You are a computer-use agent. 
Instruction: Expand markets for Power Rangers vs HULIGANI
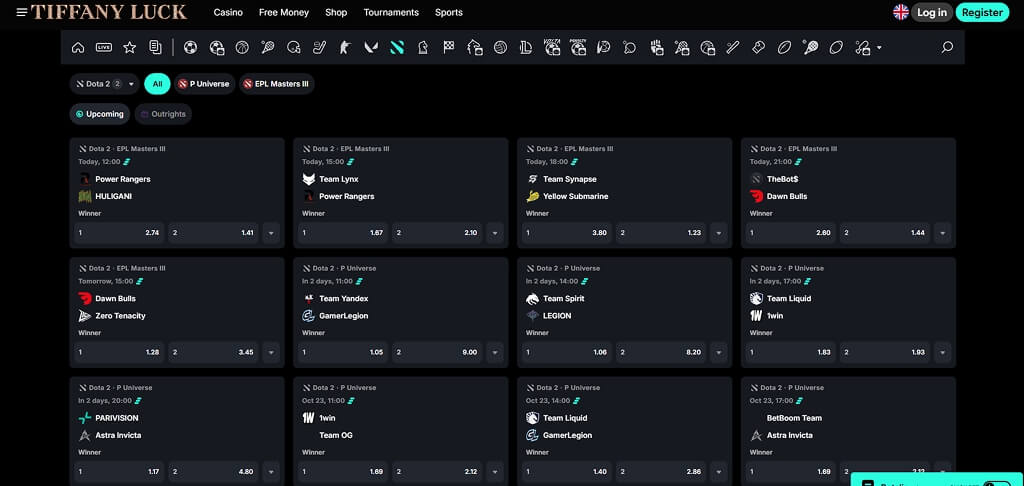(271, 233)
